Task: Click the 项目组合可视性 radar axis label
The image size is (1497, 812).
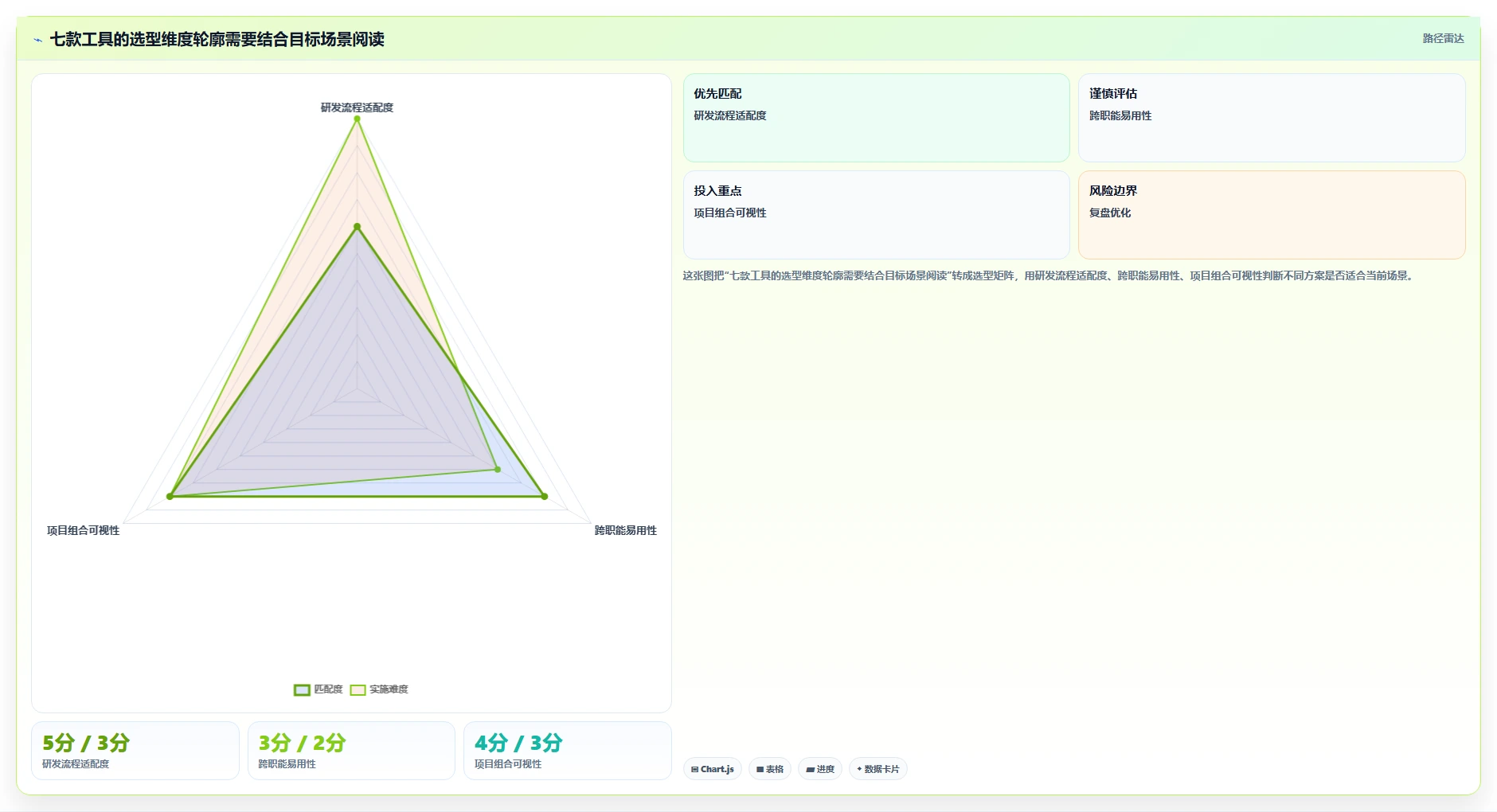Action: coord(83,530)
